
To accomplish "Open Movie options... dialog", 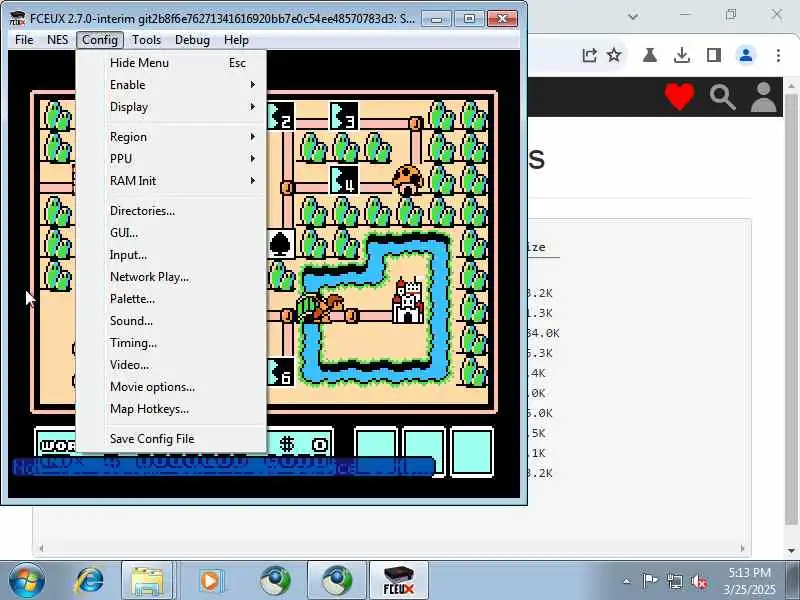I will point(171,386).
